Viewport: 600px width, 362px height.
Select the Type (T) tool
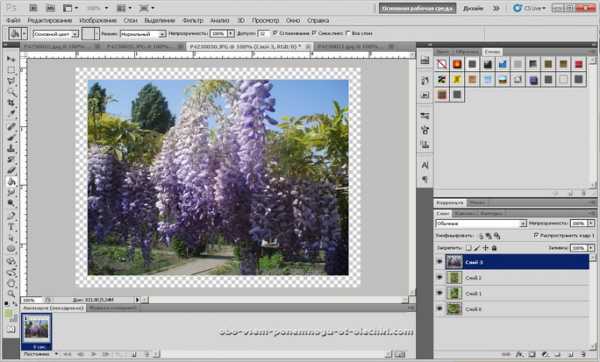point(11,227)
